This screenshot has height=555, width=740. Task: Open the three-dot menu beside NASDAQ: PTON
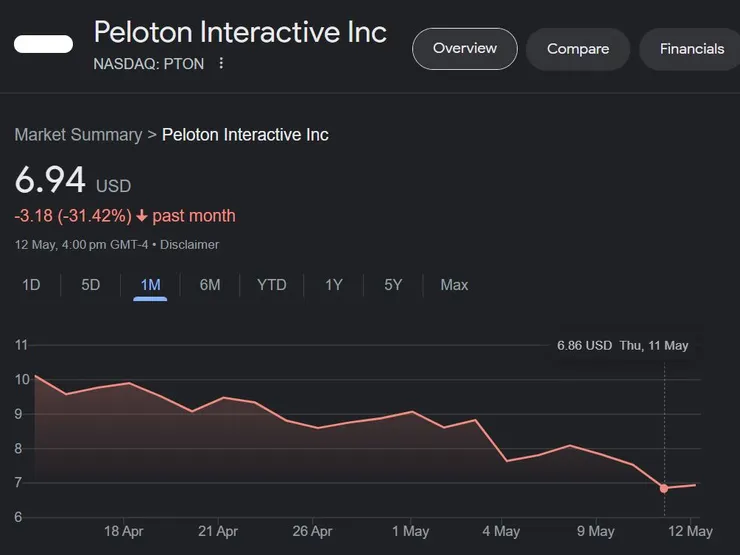(x=222, y=64)
